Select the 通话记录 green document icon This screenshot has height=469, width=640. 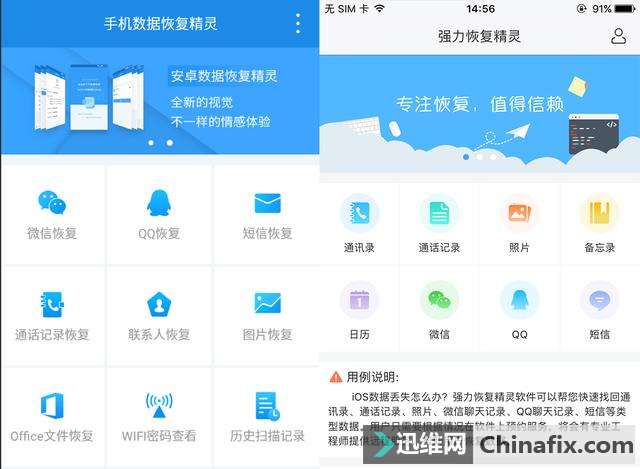pos(439,213)
